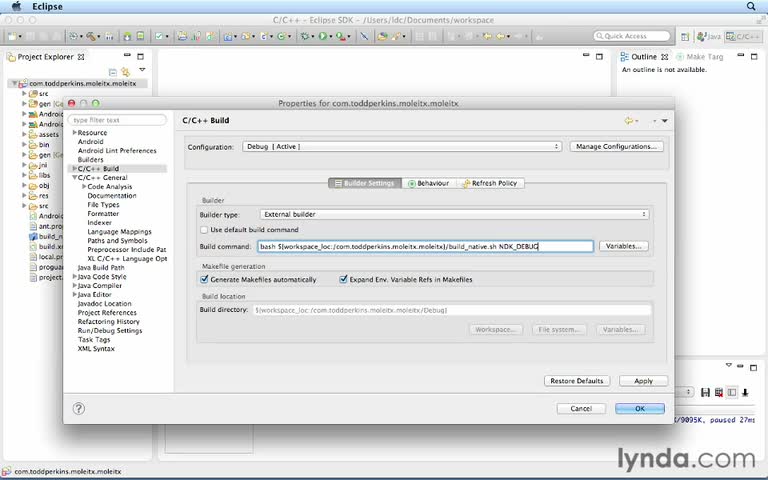Click Collapse All in Project Explorer
This screenshot has height=480, width=768.
113,72
